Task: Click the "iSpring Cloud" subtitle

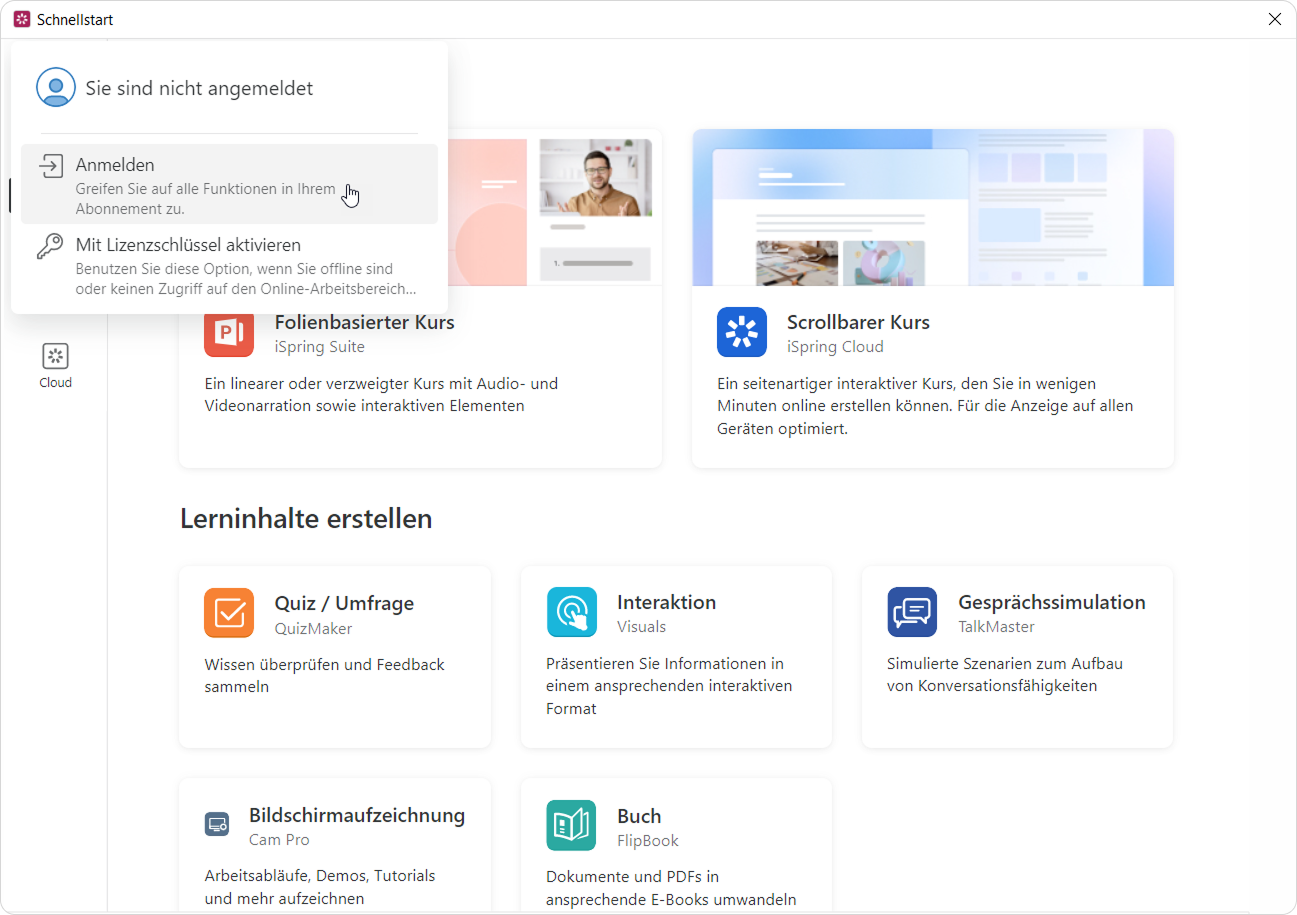Action: [835, 347]
